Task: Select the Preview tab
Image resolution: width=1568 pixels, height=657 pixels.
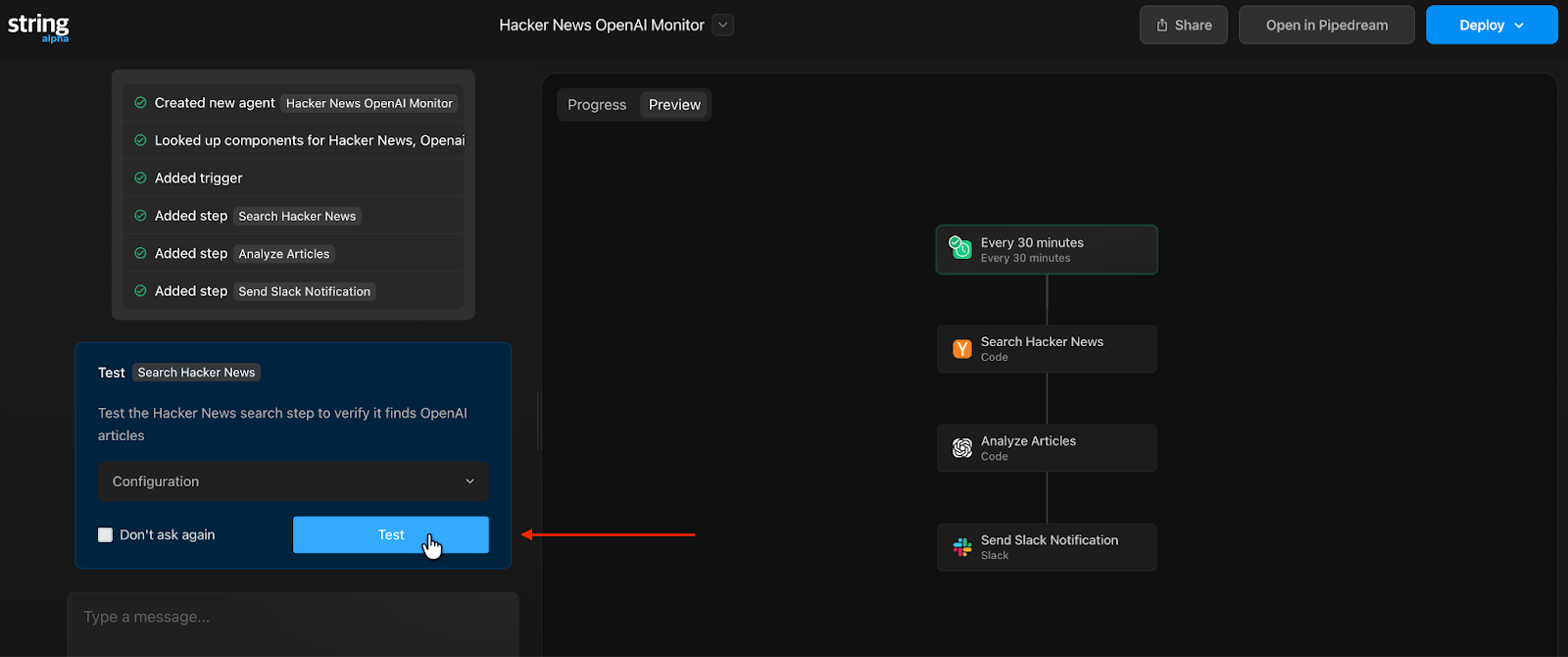Action: coord(674,105)
